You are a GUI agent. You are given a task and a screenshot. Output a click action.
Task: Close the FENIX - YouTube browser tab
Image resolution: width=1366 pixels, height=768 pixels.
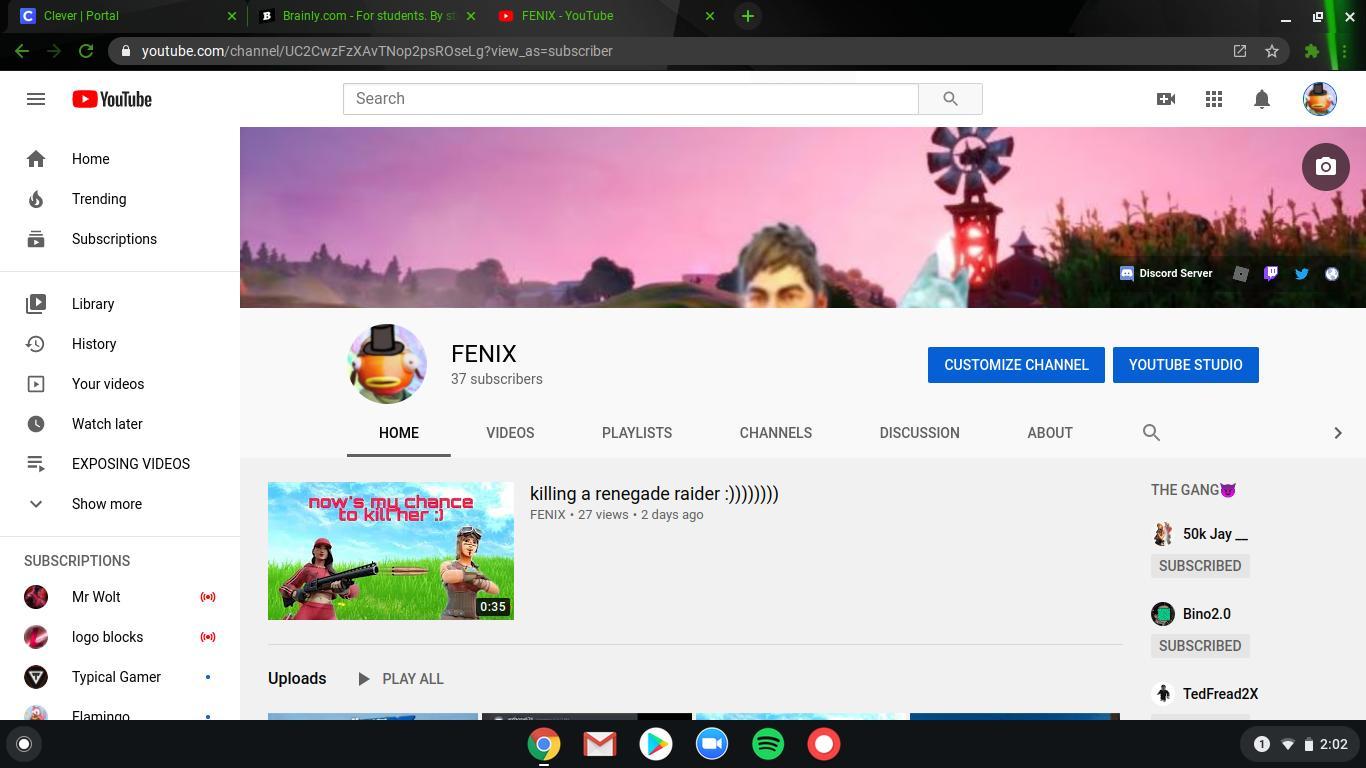[x=710, y=16]
